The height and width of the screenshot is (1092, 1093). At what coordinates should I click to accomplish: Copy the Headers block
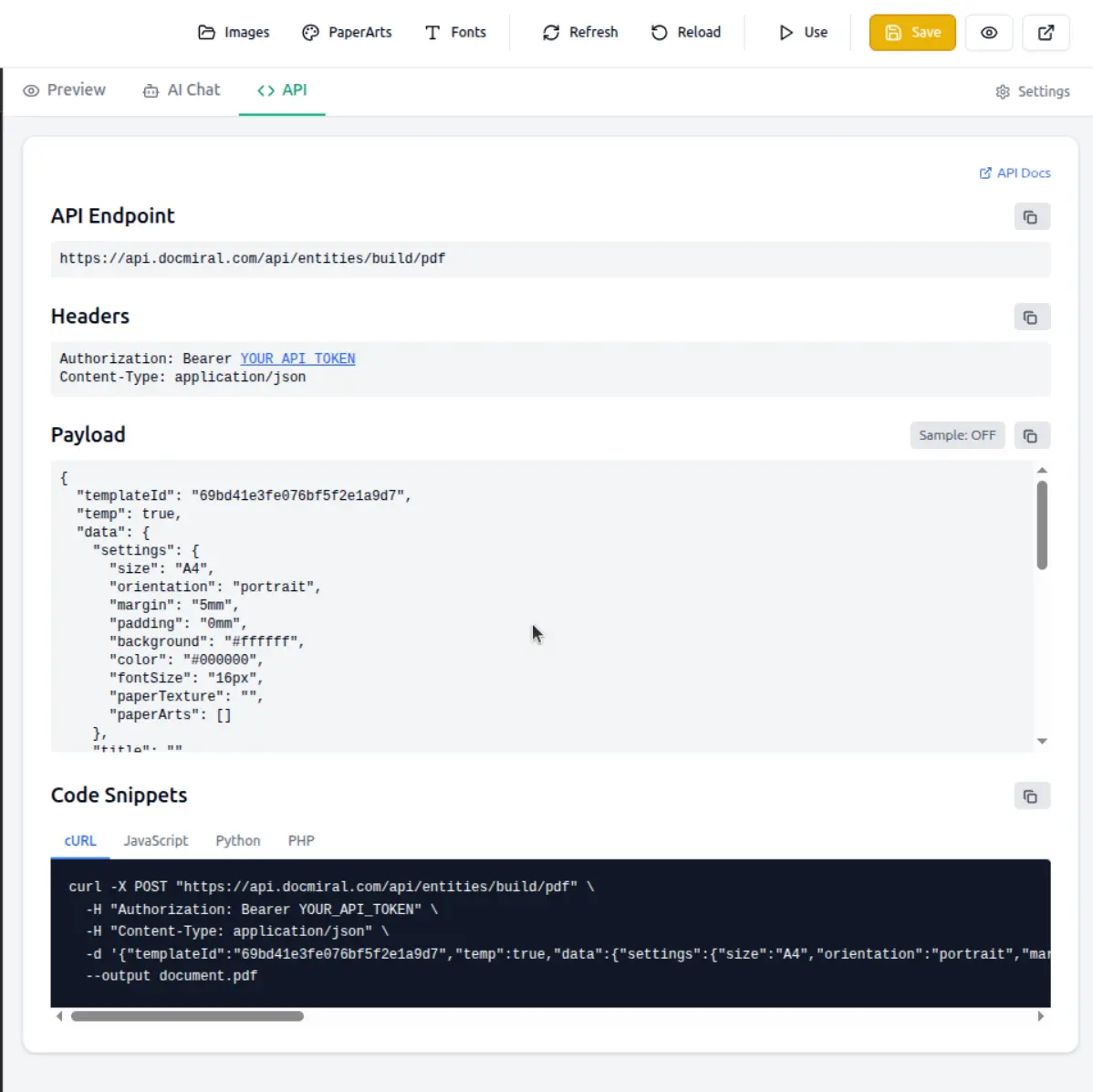point(1032,317)
